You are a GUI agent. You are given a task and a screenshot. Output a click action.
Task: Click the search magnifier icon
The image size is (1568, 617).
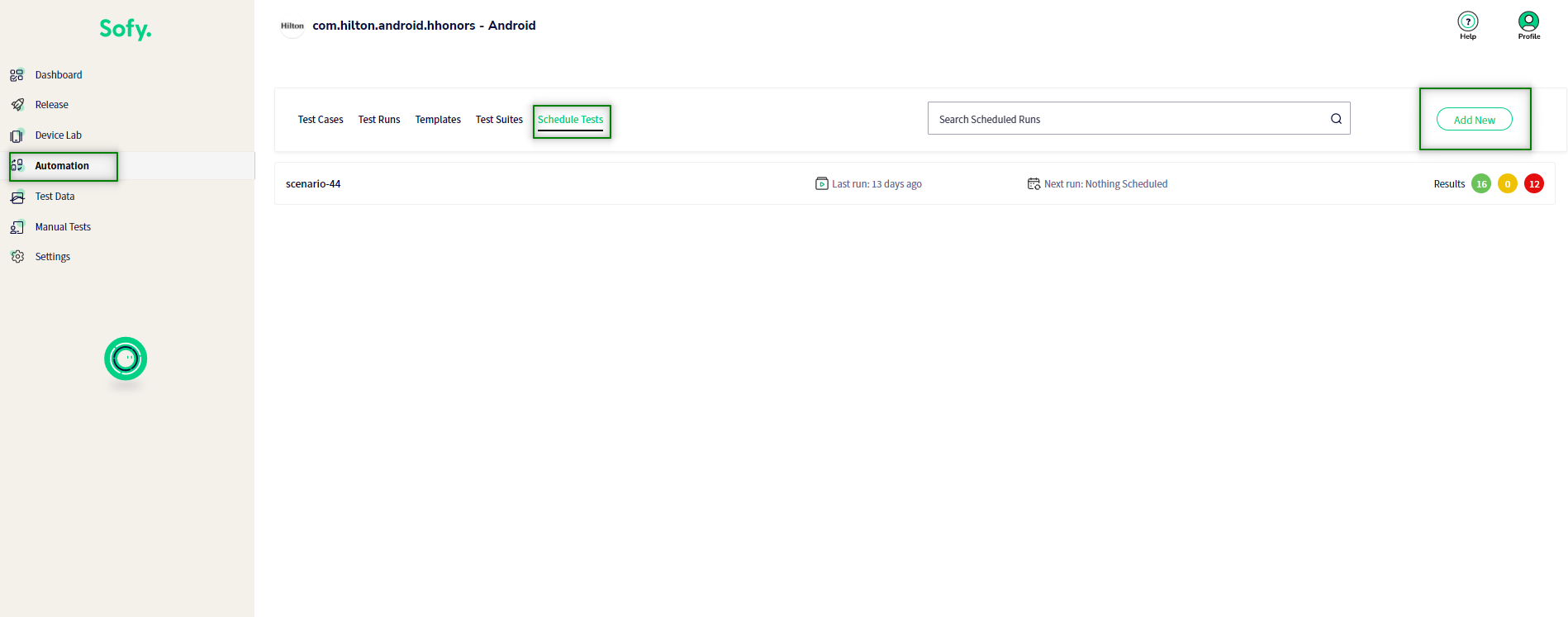click(1336, 119)
